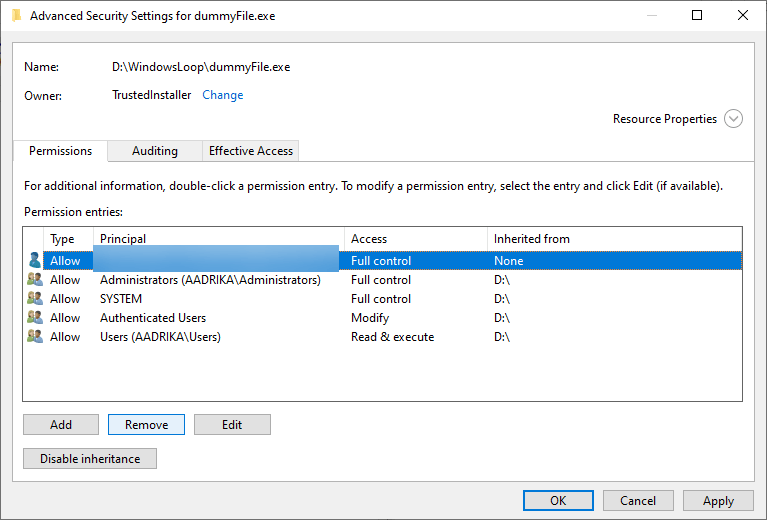Viewport: 767px width, 520px height.
Task: Click Disable inheritance button
Action: 90,459
